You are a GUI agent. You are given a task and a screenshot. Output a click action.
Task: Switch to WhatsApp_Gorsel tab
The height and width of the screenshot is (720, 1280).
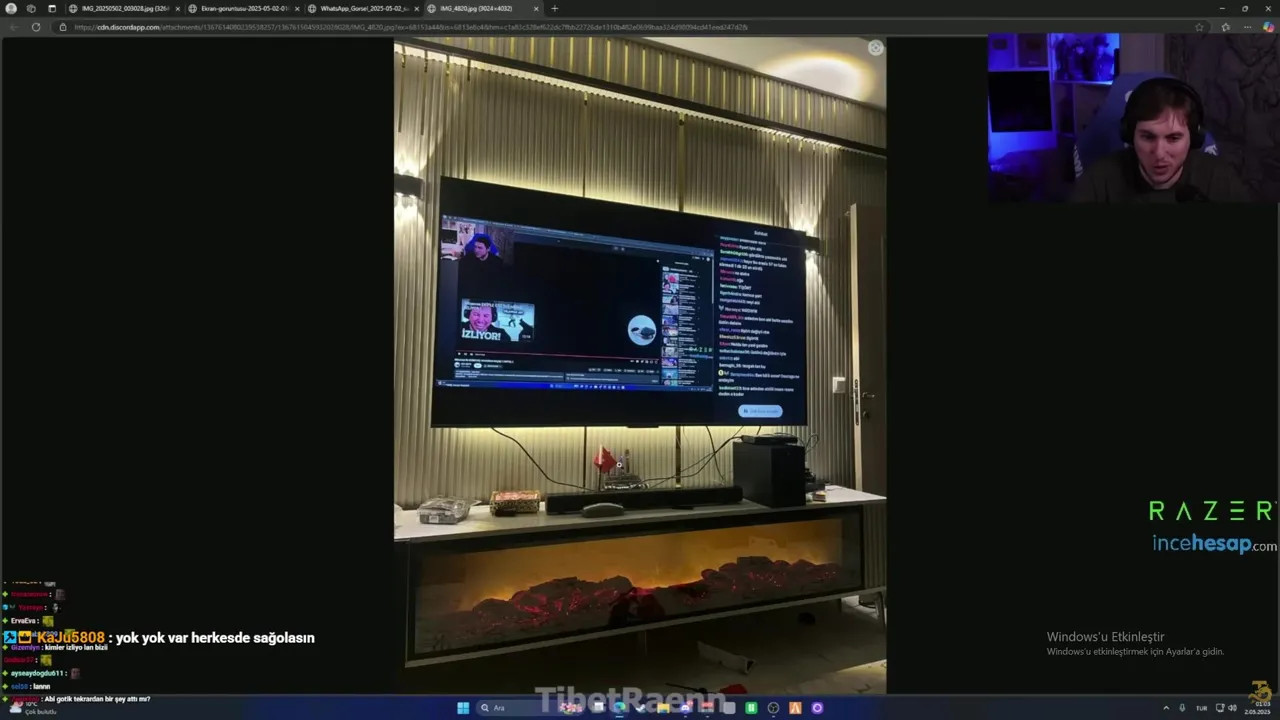point(363,8)
